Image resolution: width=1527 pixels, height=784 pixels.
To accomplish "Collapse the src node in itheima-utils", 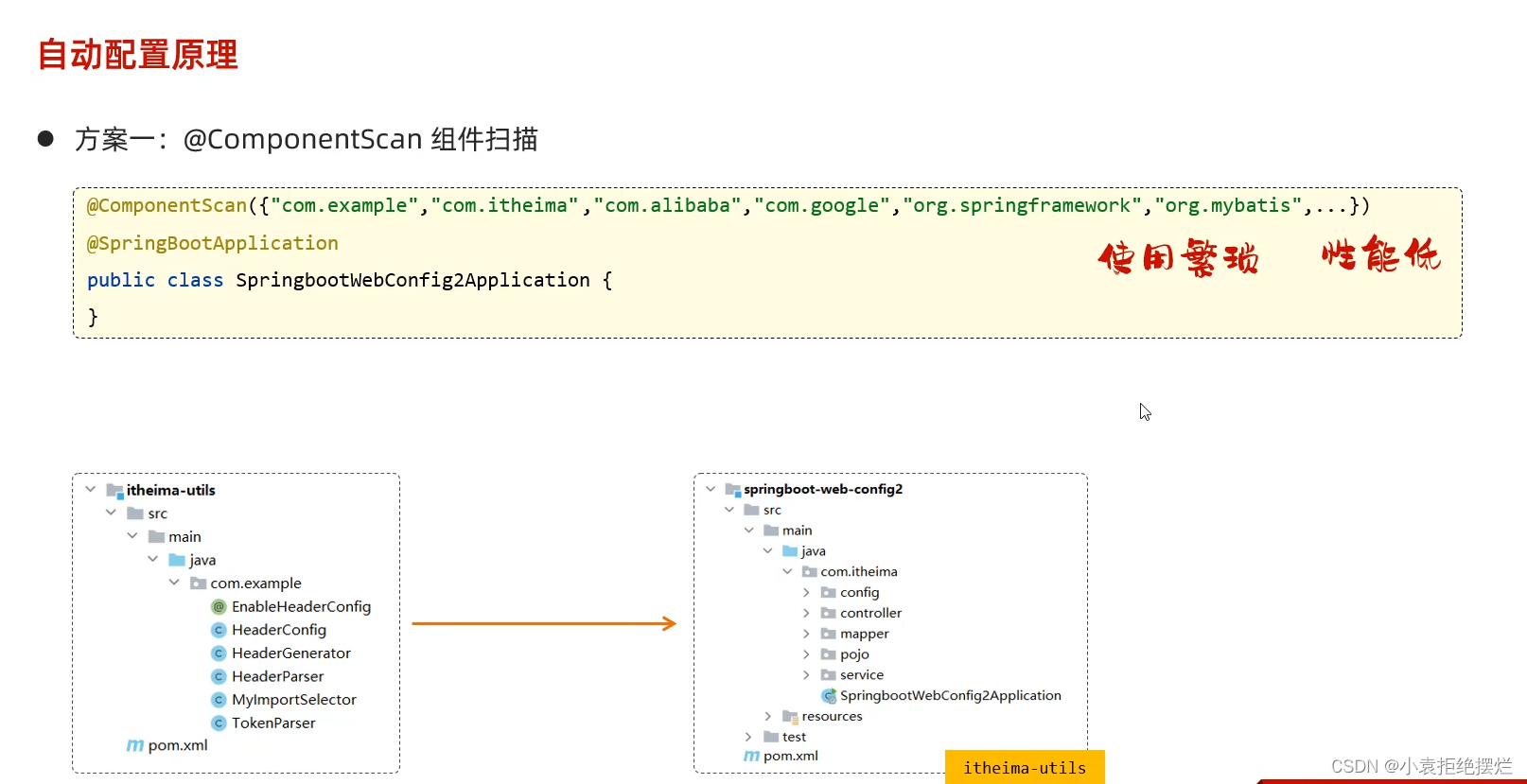I will 111,513.
